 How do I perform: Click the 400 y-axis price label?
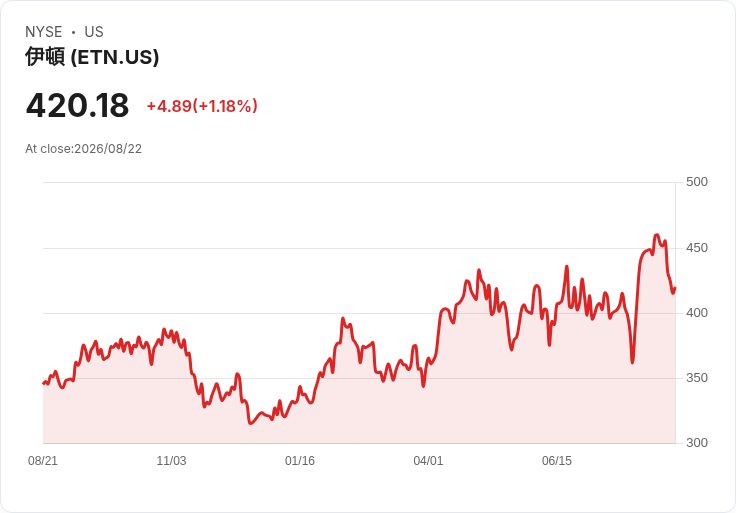tap(697, 313)
